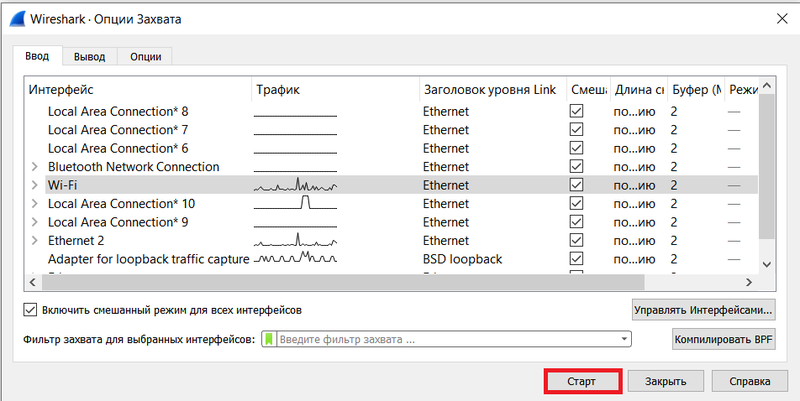This screenshot has height=401, width=800.
Task: Disable promiscuous mode on all interfaces checkbox
Action: (x=30, y=310)
